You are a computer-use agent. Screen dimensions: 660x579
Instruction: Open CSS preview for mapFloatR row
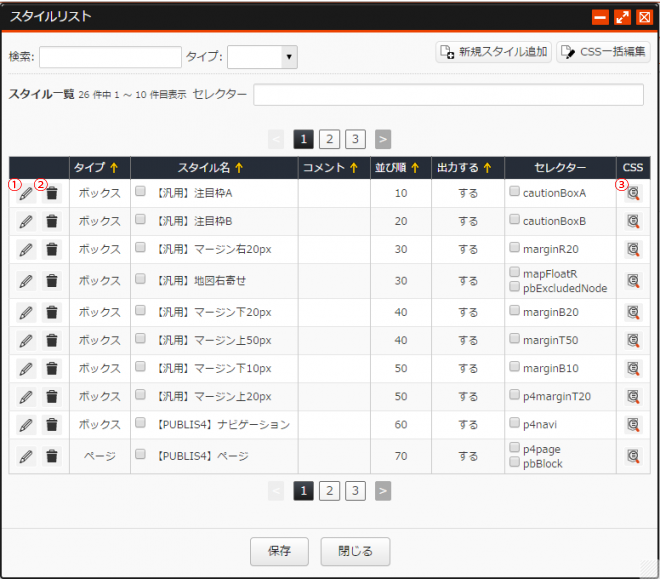pos(633,281)
